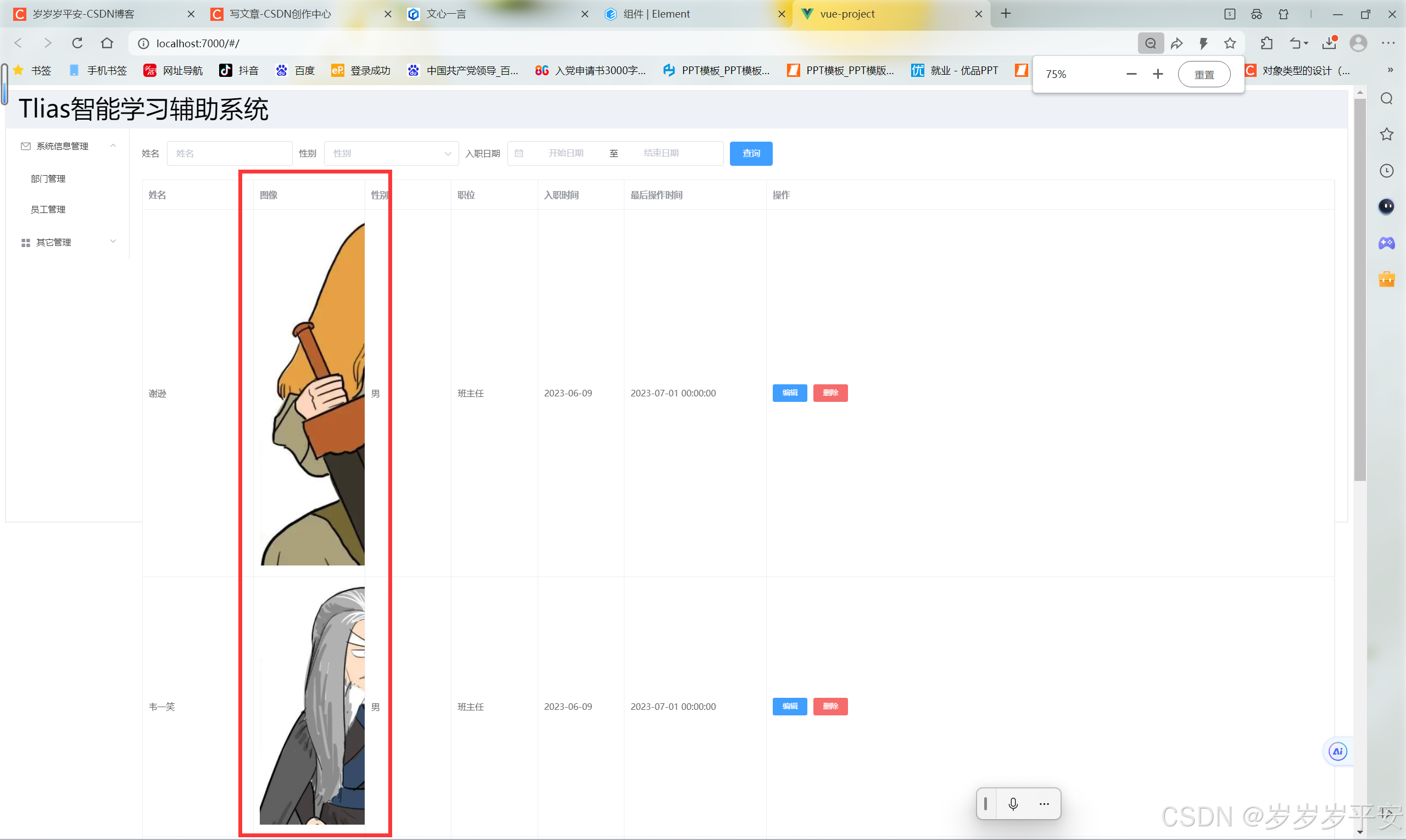Open the 就业 - 优品PPT bookmark

955,70
